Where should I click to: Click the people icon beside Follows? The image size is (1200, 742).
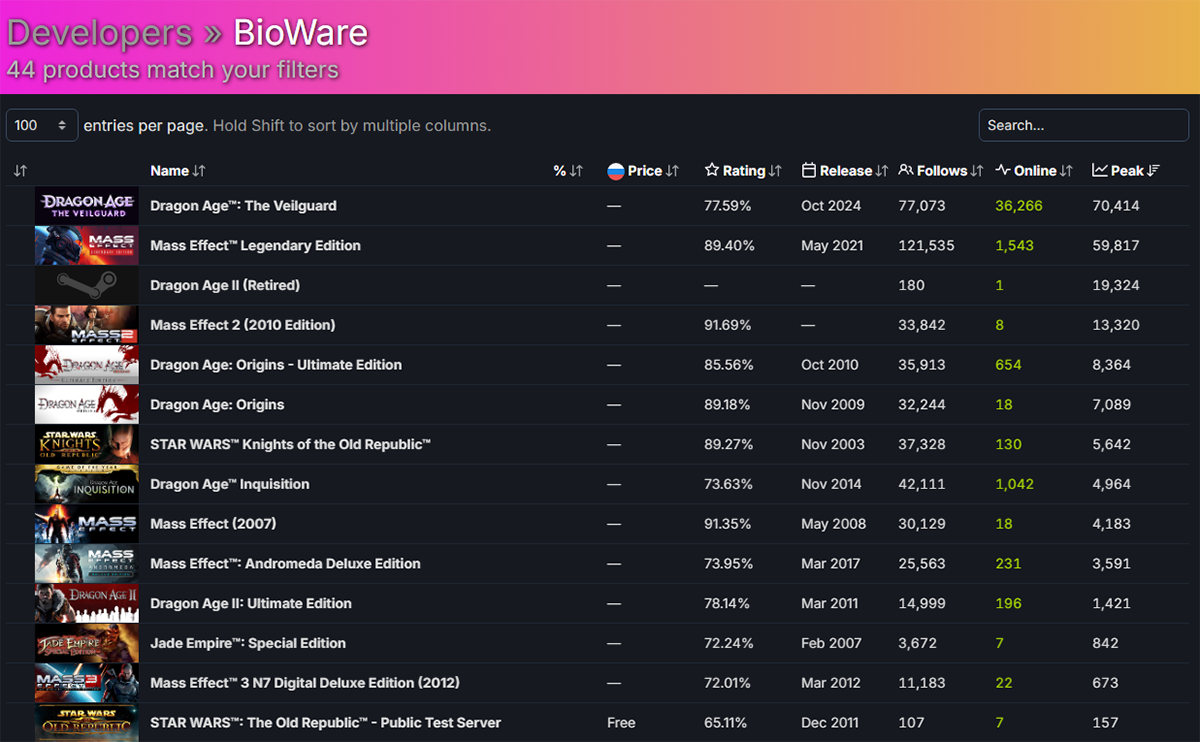coord(906,171)
